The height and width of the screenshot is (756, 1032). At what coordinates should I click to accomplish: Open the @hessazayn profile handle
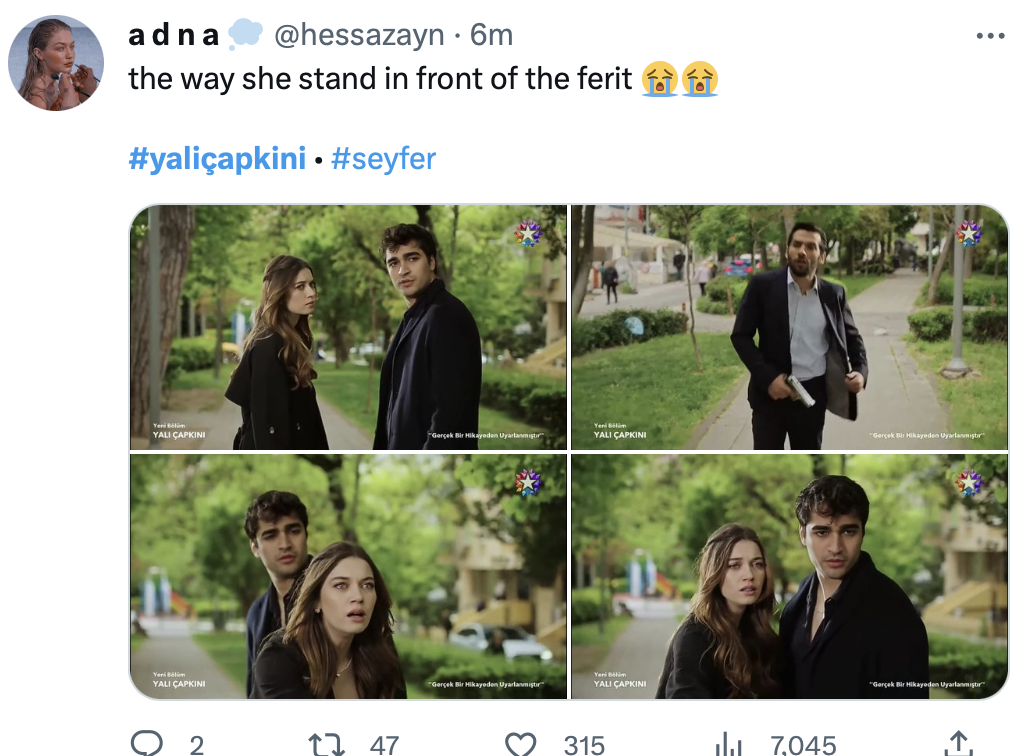point(358,35)
